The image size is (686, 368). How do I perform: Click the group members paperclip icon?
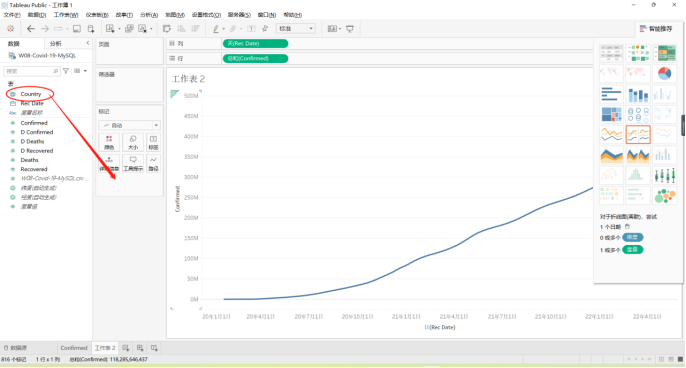233,29
